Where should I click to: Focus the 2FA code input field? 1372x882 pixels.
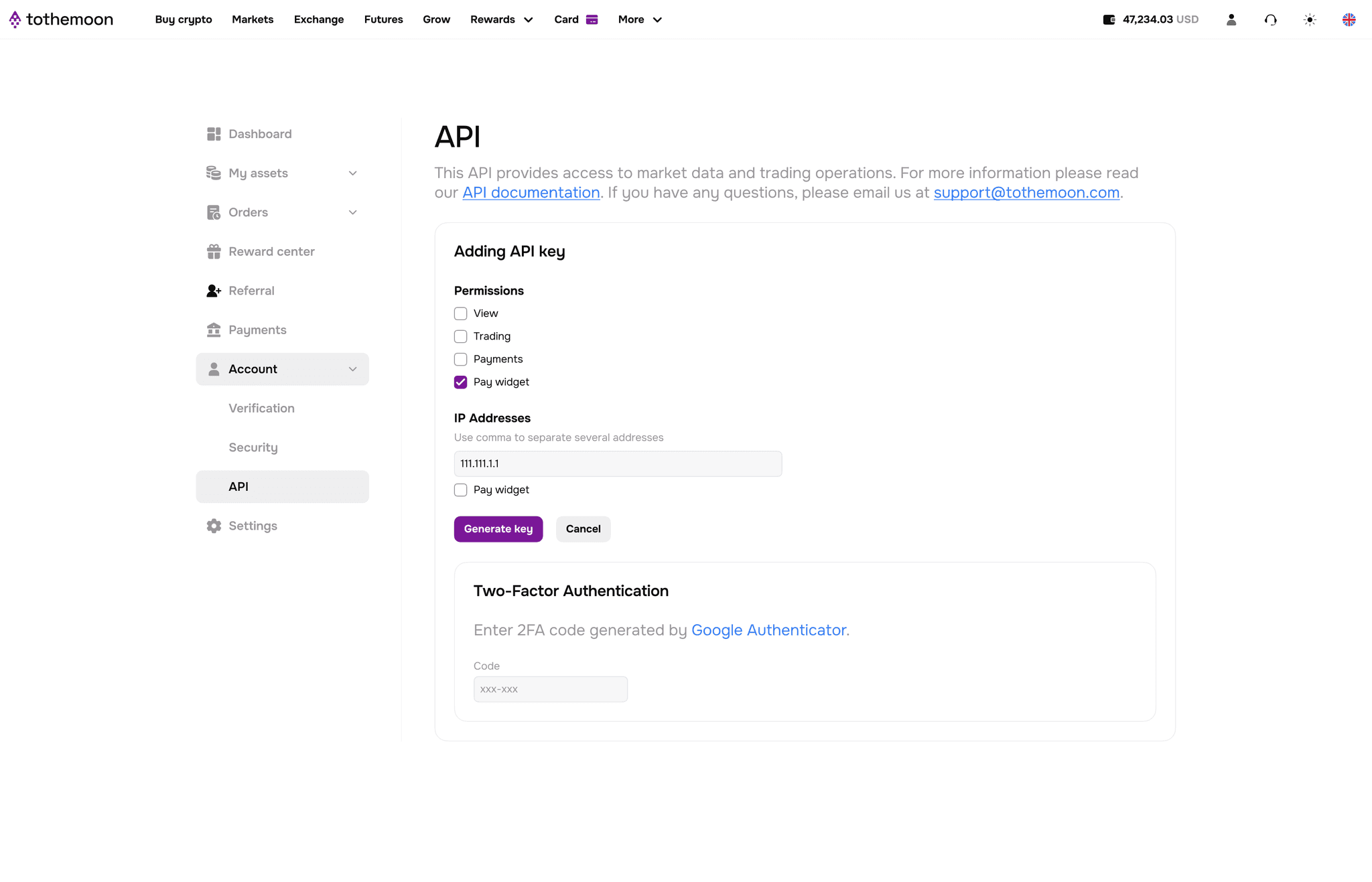click(x=551, y=689)
